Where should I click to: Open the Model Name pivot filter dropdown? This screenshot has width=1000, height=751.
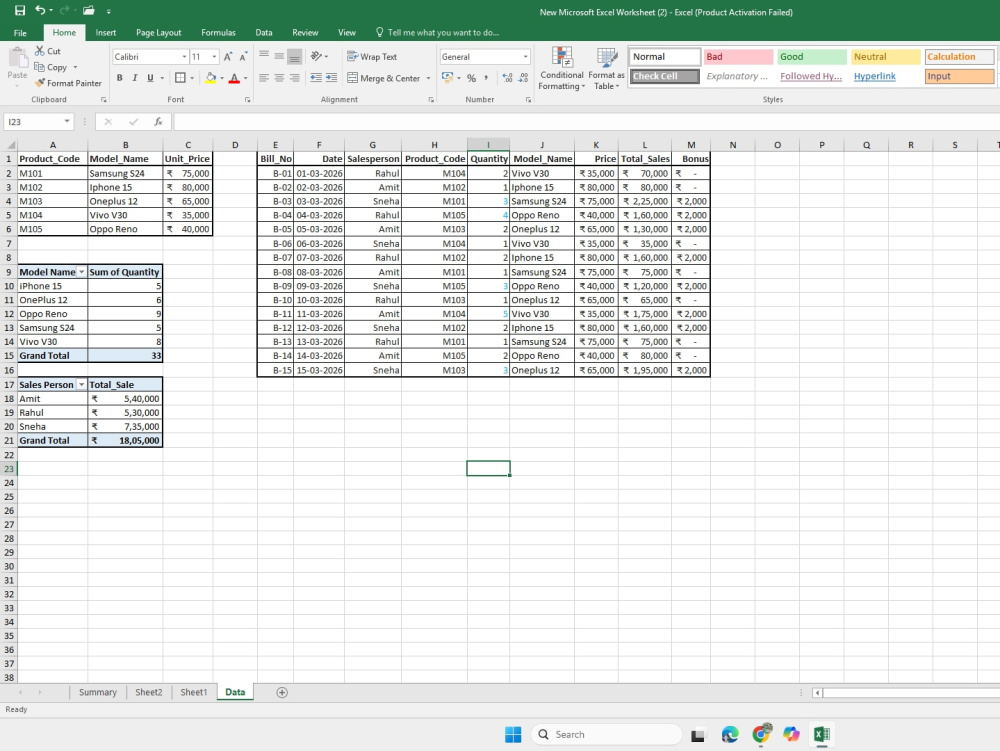click(x=81, y=272)
